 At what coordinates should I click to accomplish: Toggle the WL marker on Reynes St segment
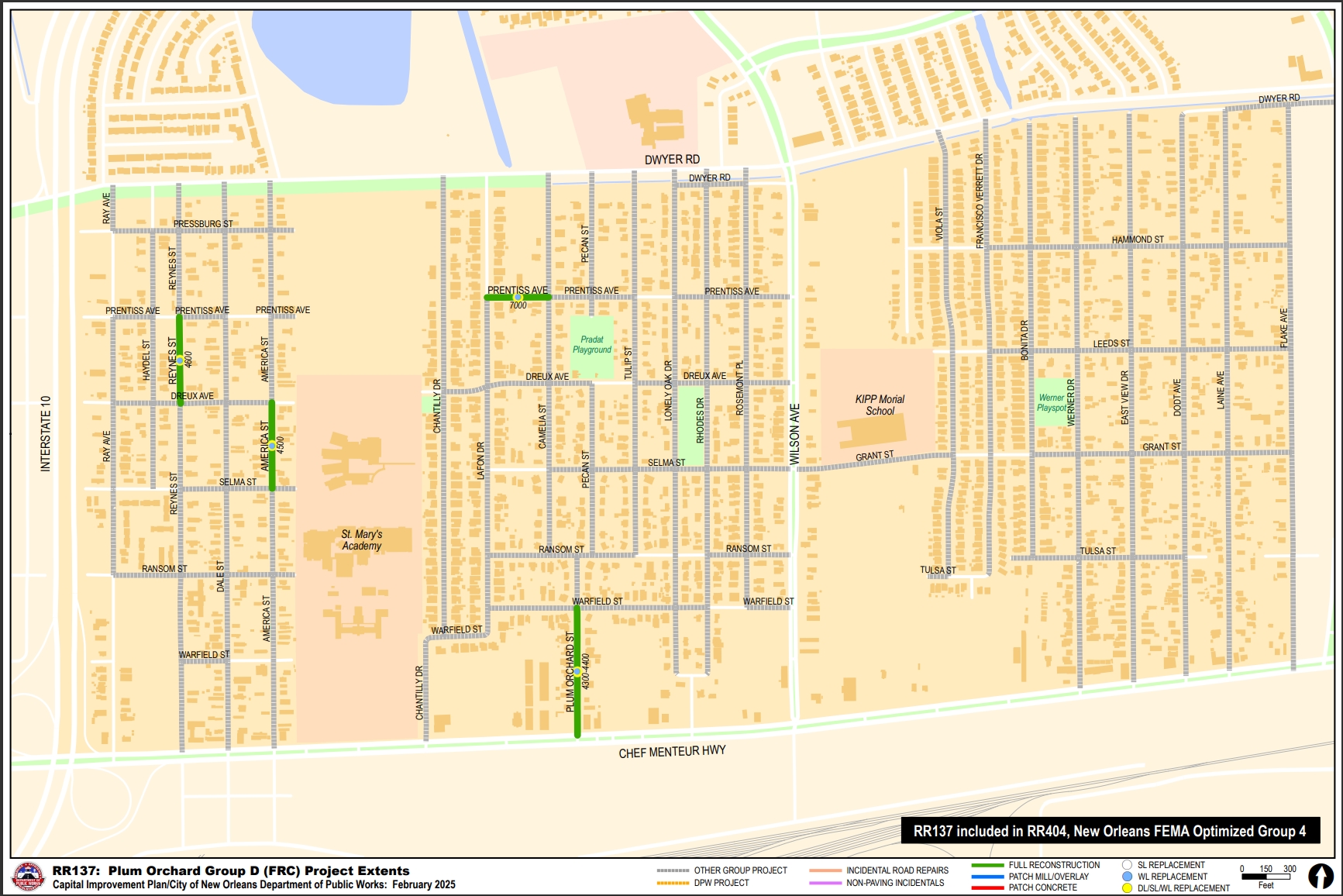(180, 359)
